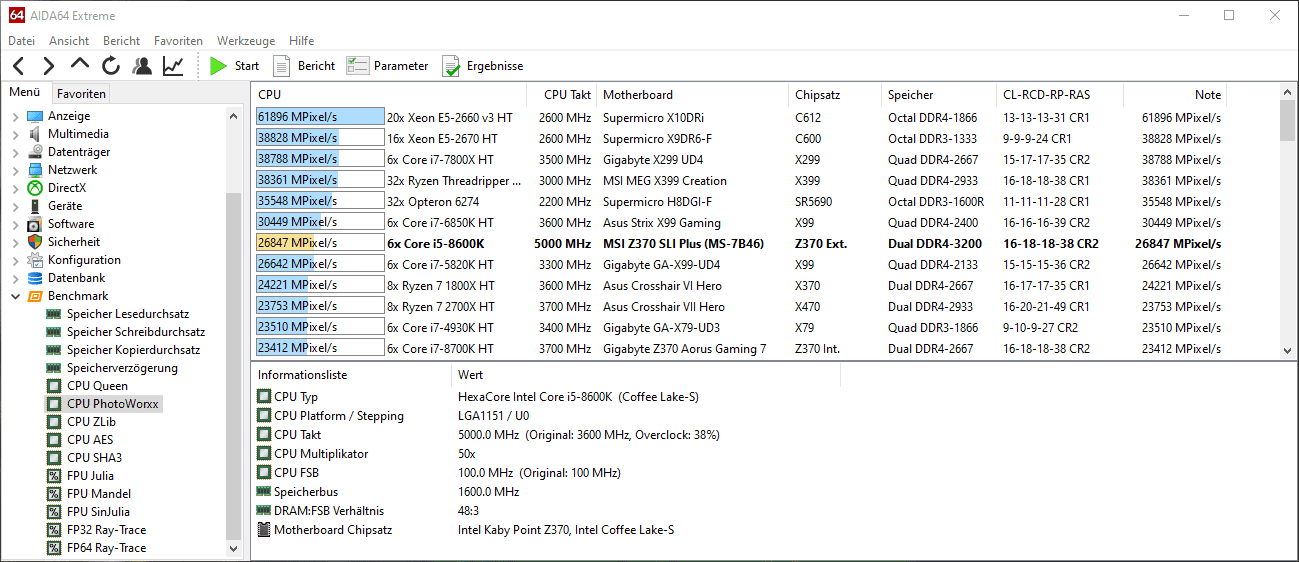The height and width of the screenshot is (562, 1299).
Task: Open the Hilfe menu
Action: click(301, 41)
